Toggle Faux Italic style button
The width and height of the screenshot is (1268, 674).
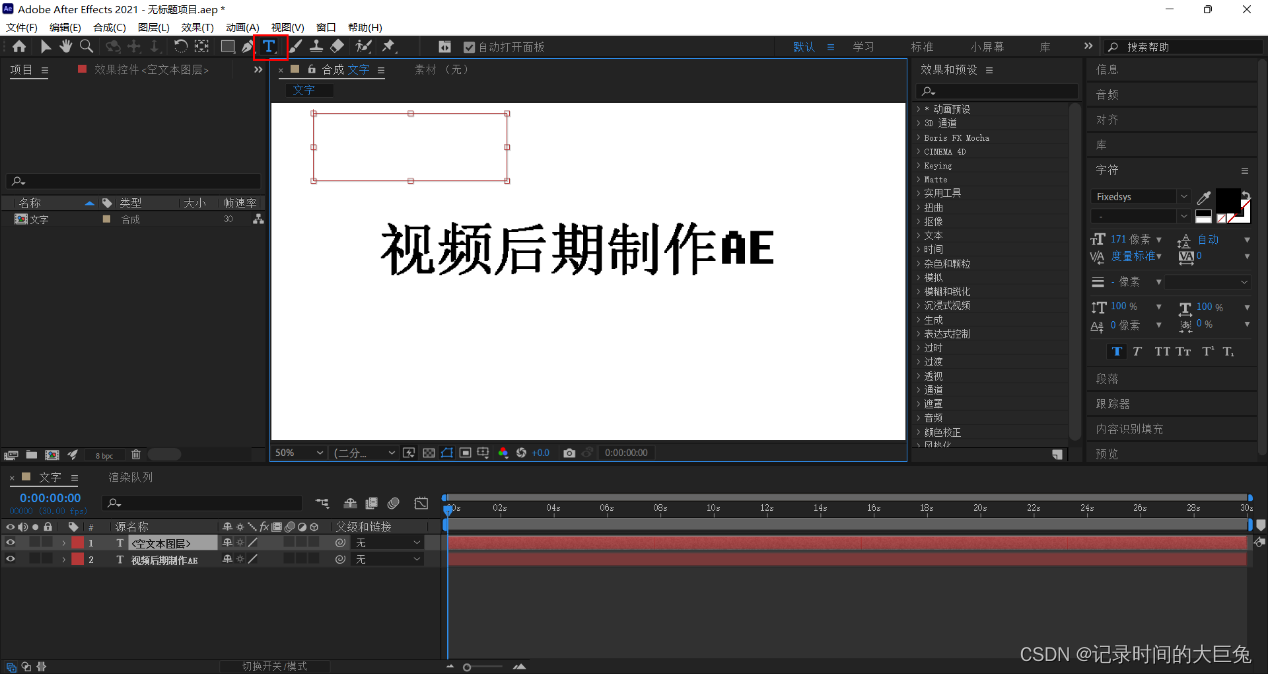click(x=1137, y=352)
